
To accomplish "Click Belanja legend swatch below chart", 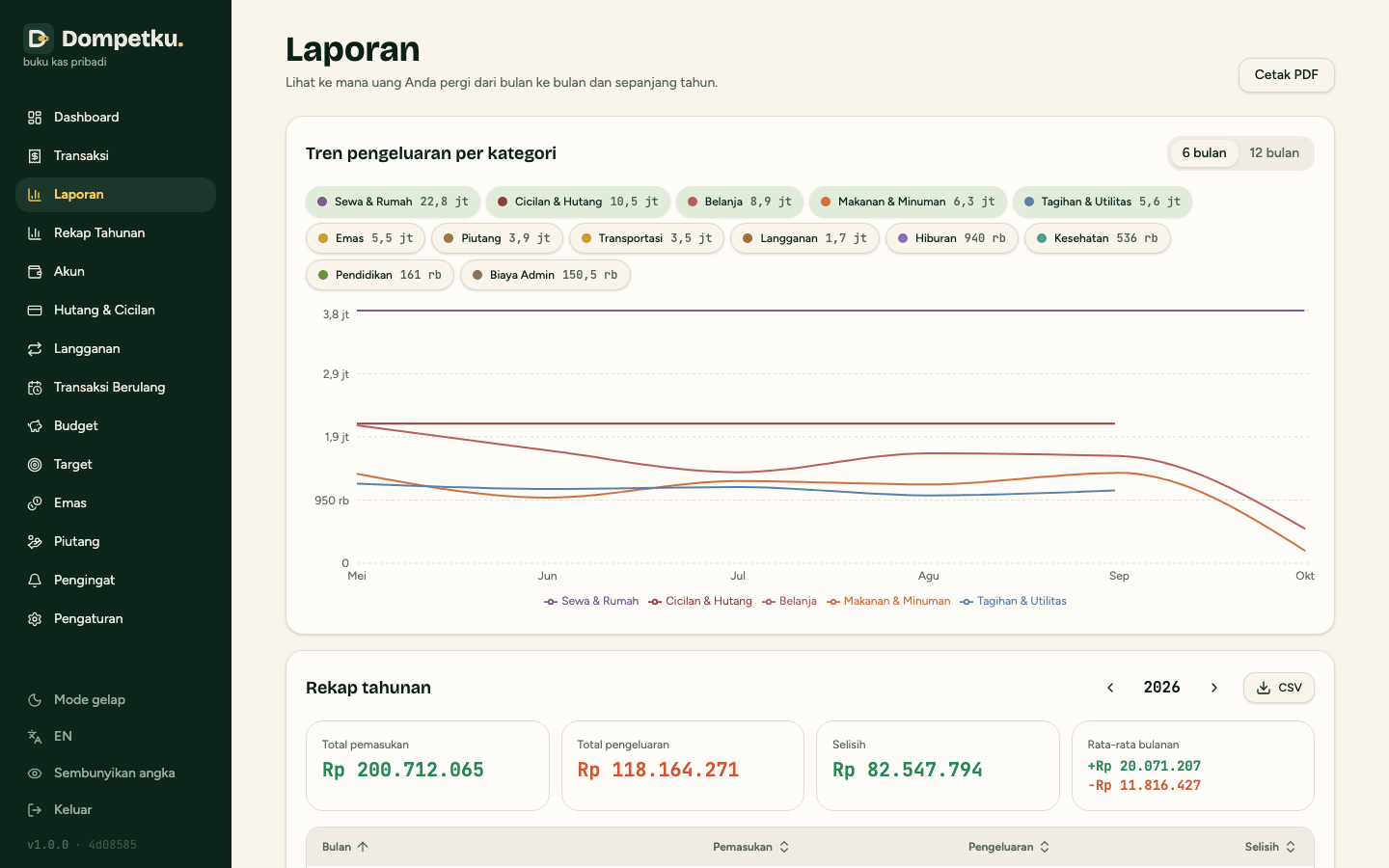I will coord(769,602).
